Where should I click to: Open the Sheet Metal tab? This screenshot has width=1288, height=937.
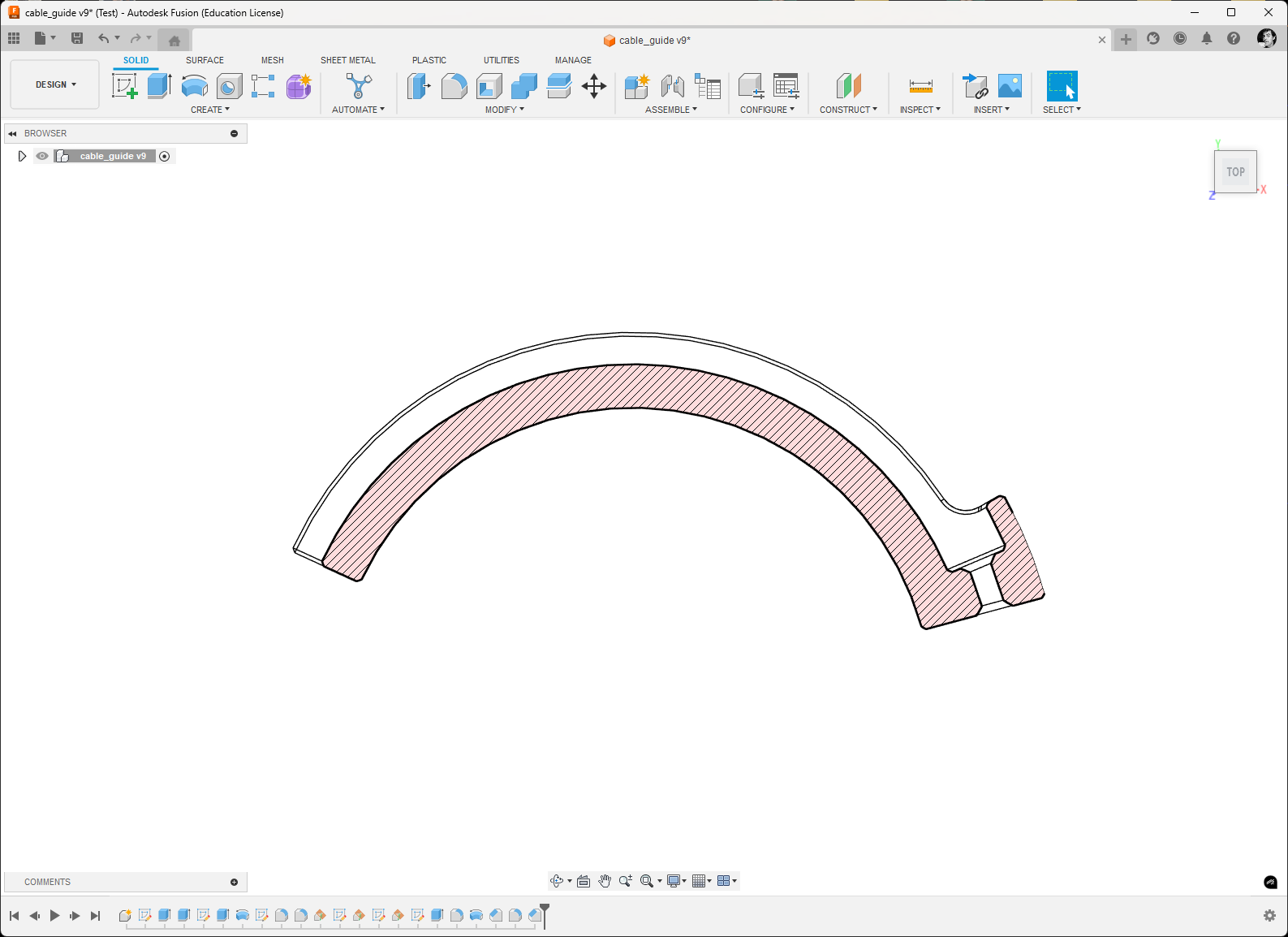[x=348, y=60]
